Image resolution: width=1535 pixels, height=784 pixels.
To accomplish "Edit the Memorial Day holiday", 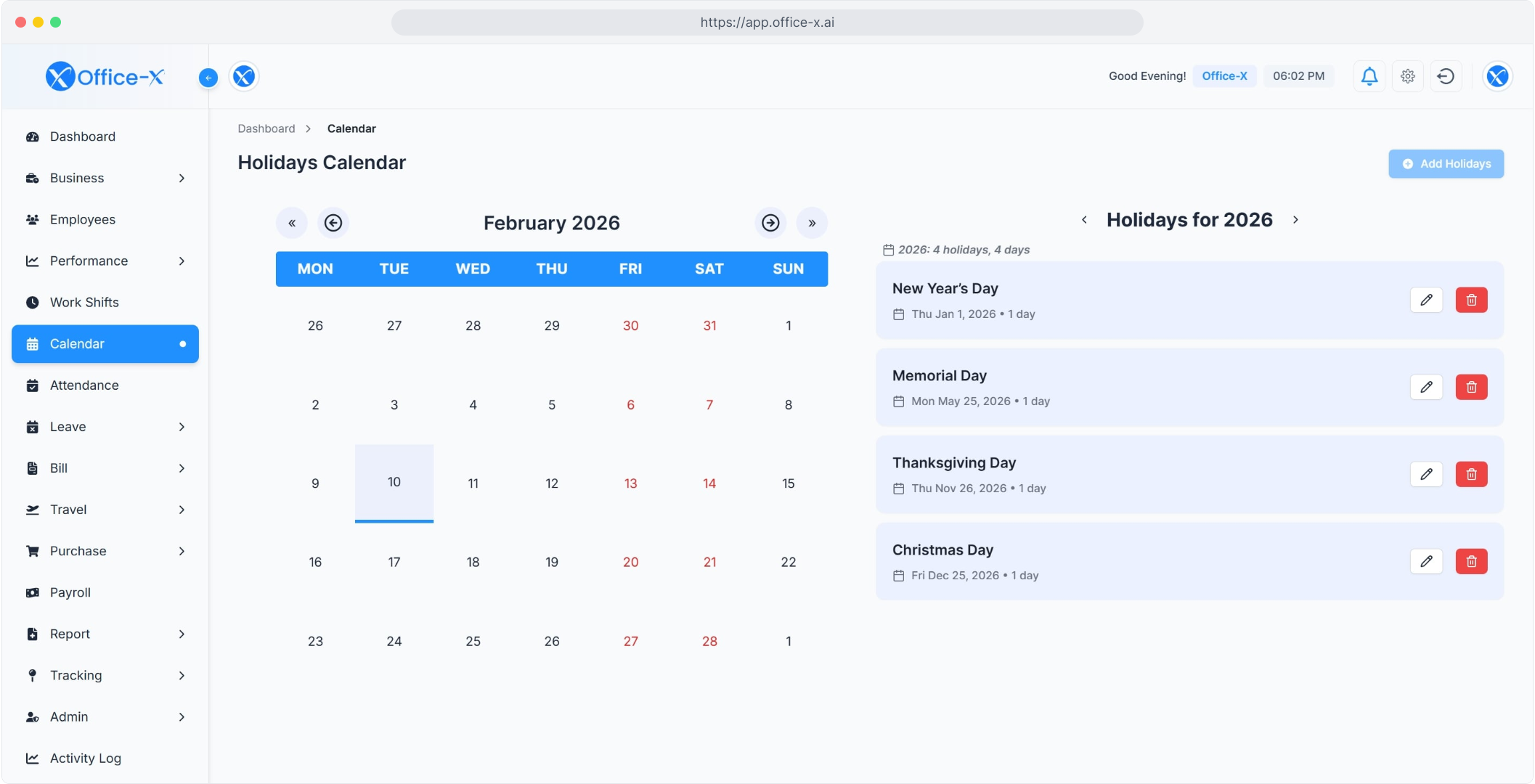I will [1426, 387].
